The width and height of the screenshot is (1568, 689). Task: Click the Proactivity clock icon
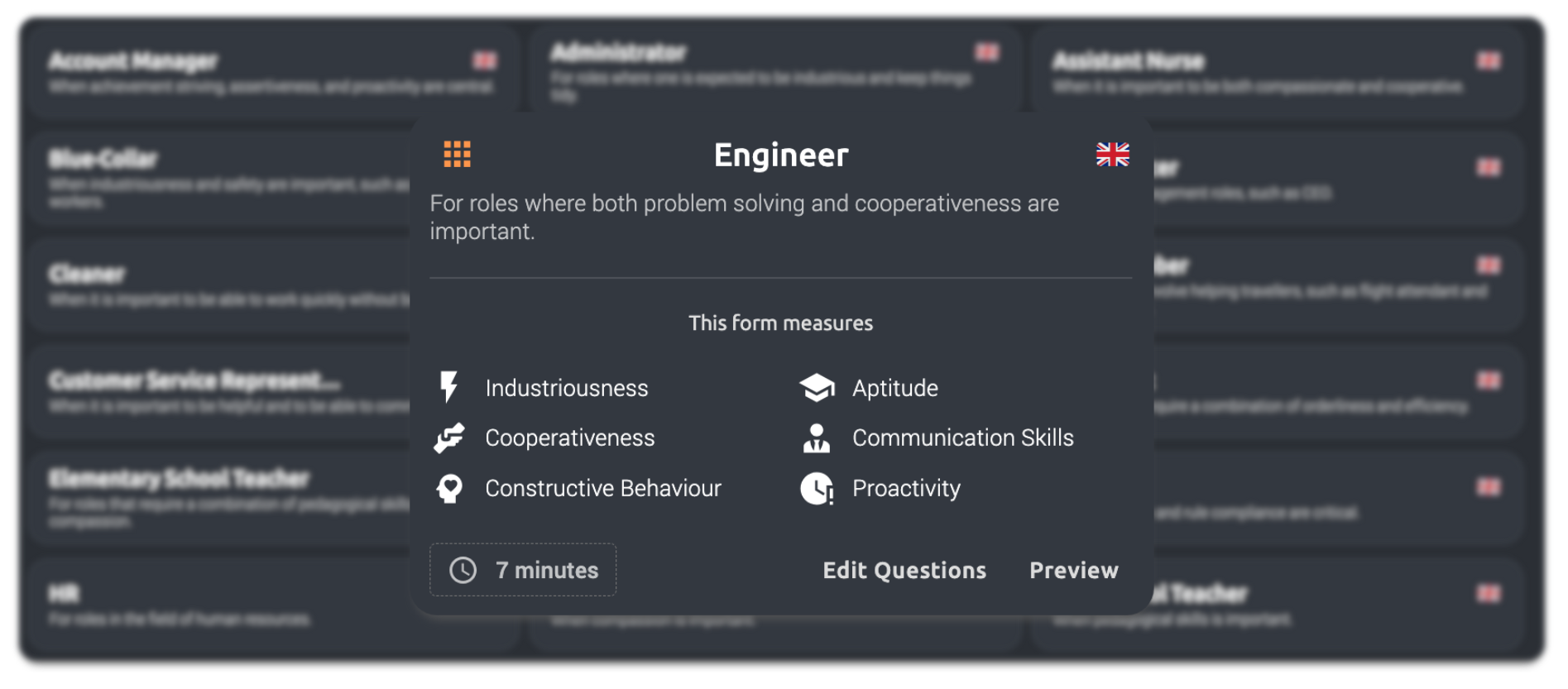pos(817,488)
